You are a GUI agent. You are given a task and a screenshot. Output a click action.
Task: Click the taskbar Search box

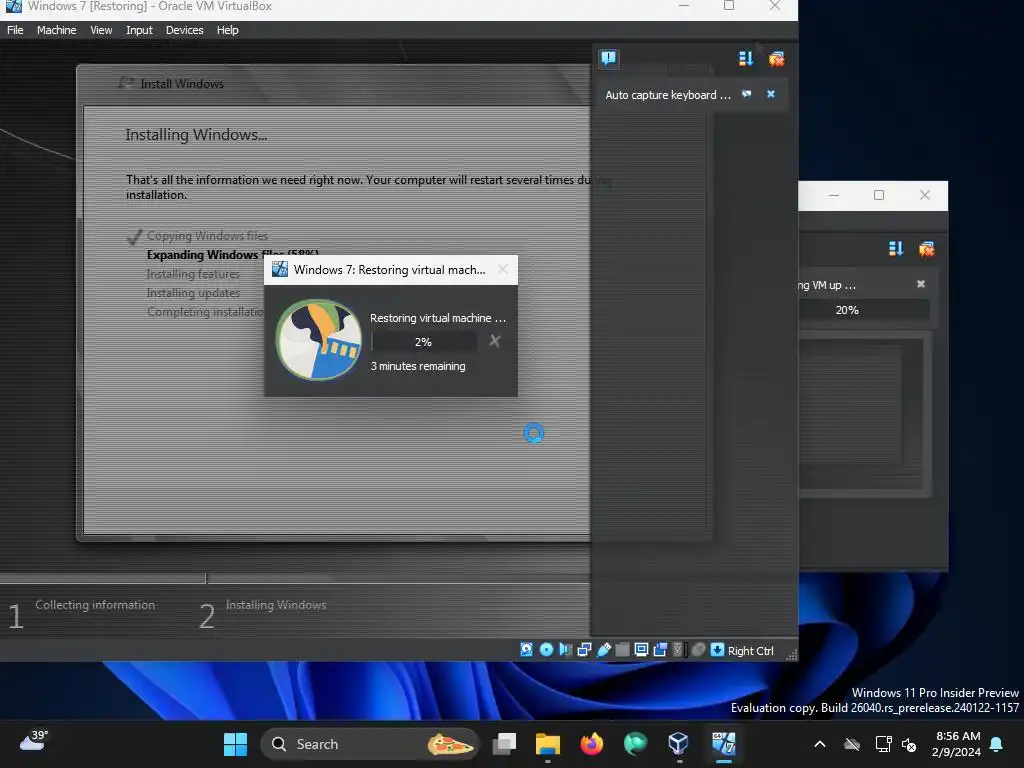[x=370, y=744]
